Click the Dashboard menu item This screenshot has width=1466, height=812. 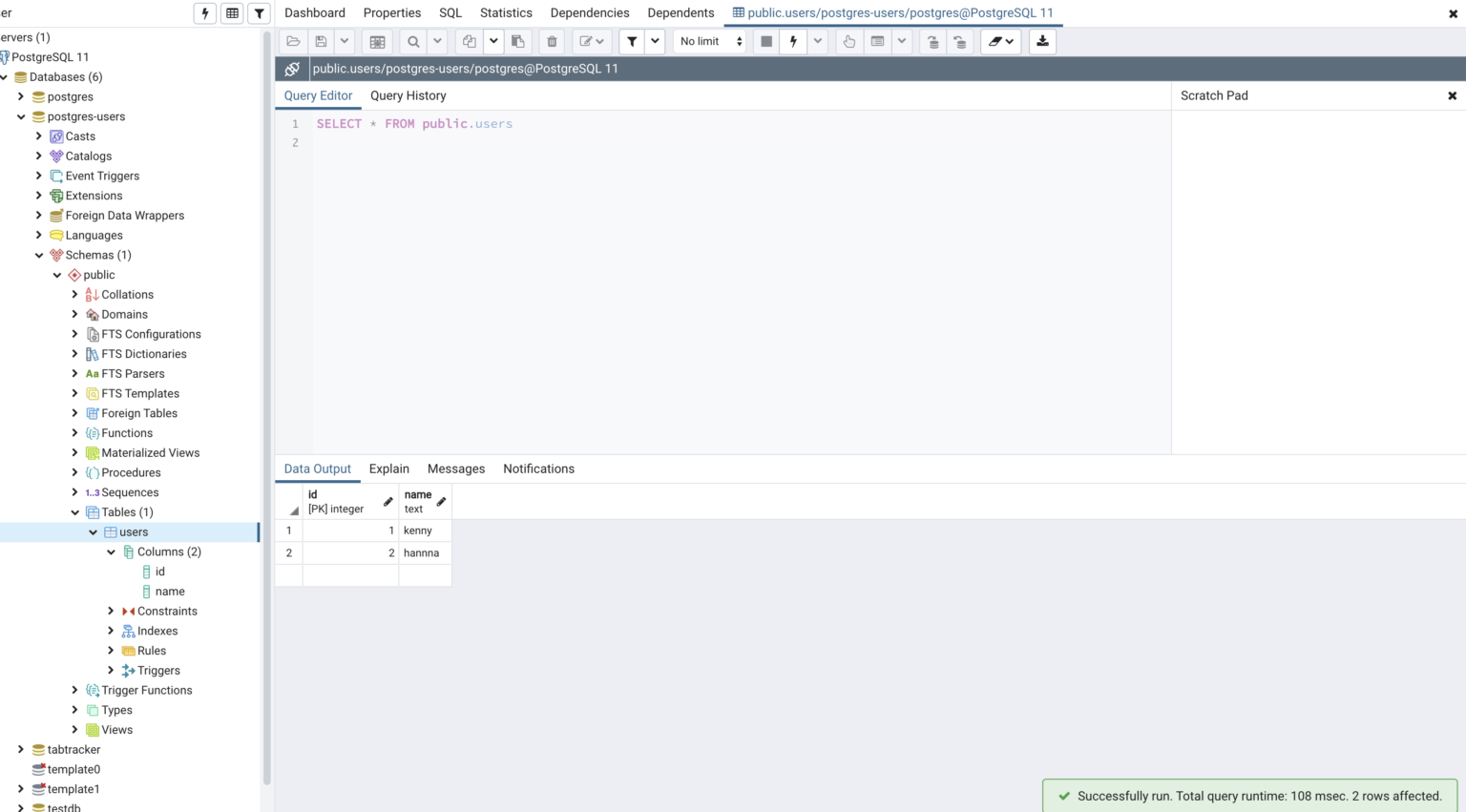coord(315,12)
